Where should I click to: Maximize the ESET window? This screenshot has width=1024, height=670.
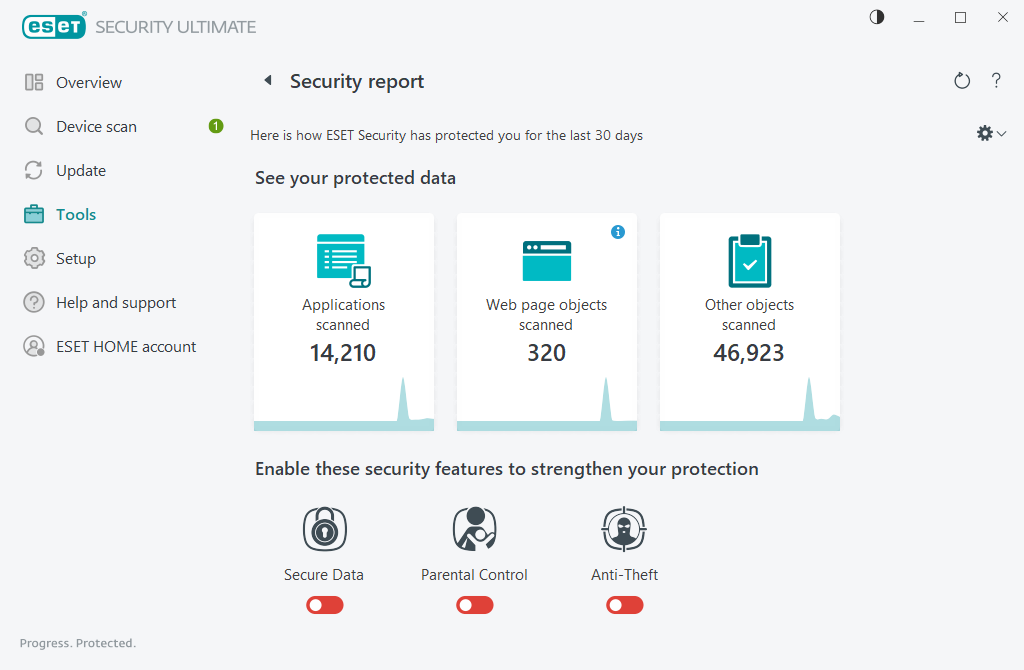point(960,18)
